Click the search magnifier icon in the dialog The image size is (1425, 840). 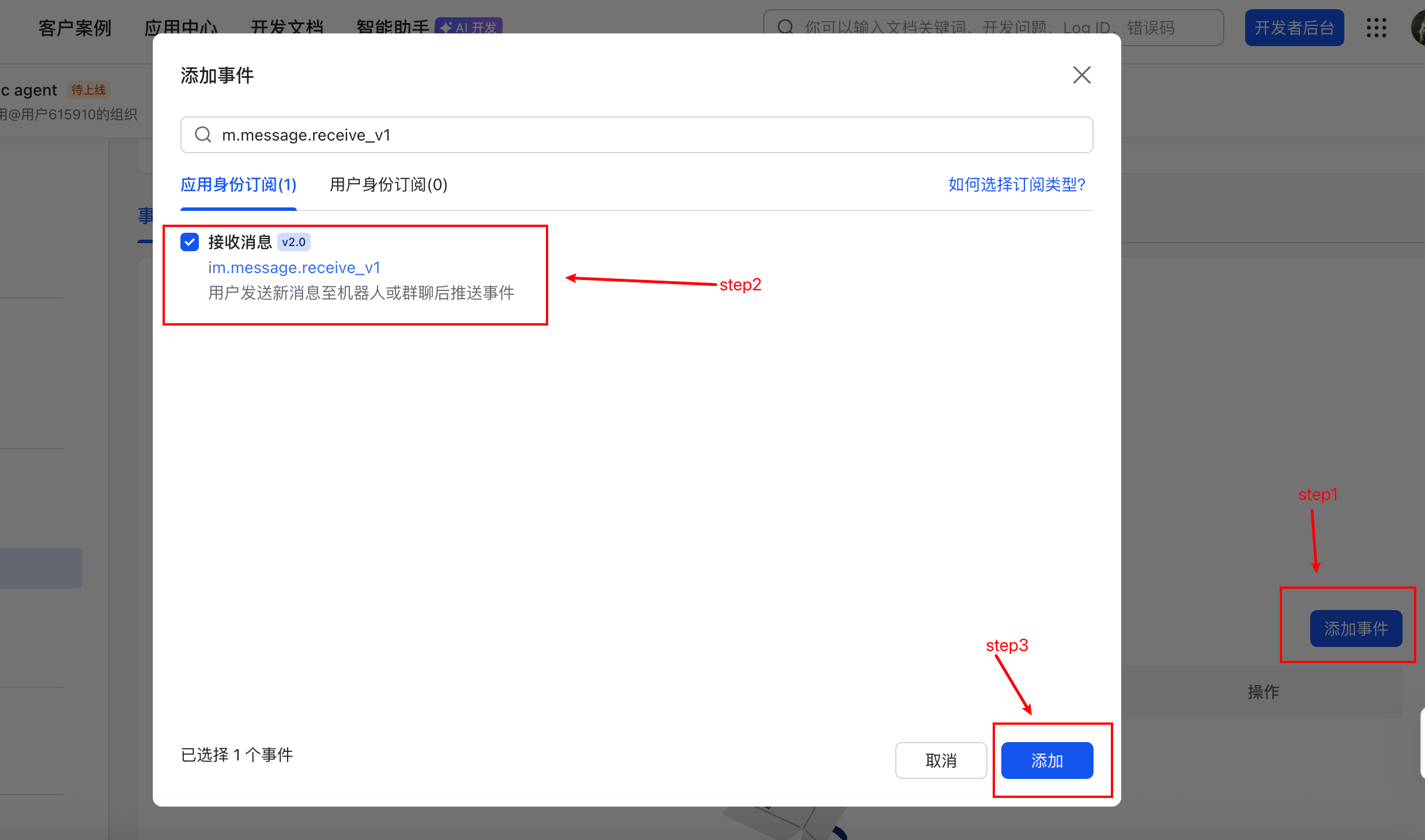tap(203, 135)
